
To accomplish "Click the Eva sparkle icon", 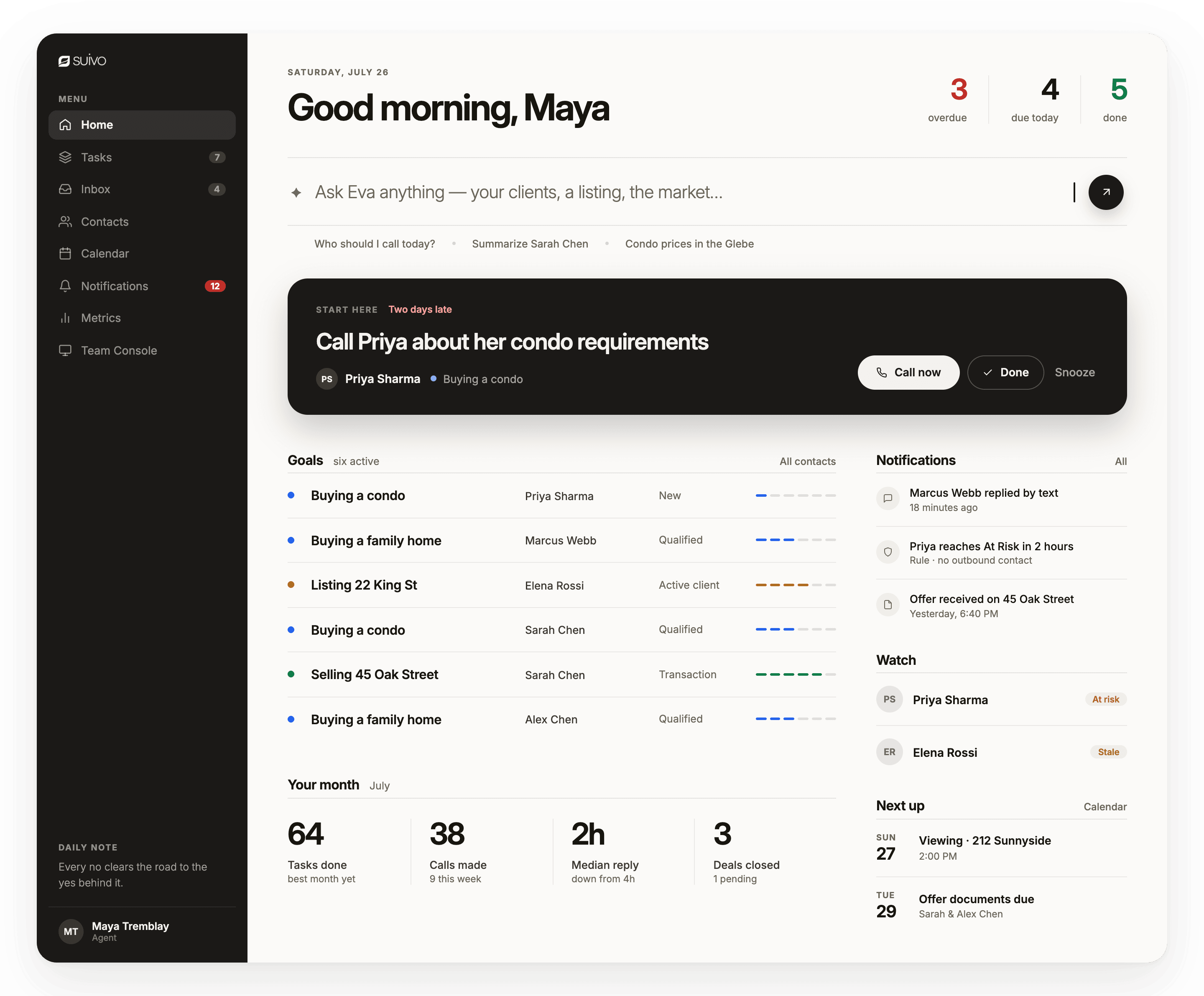I will pos(296,193).
